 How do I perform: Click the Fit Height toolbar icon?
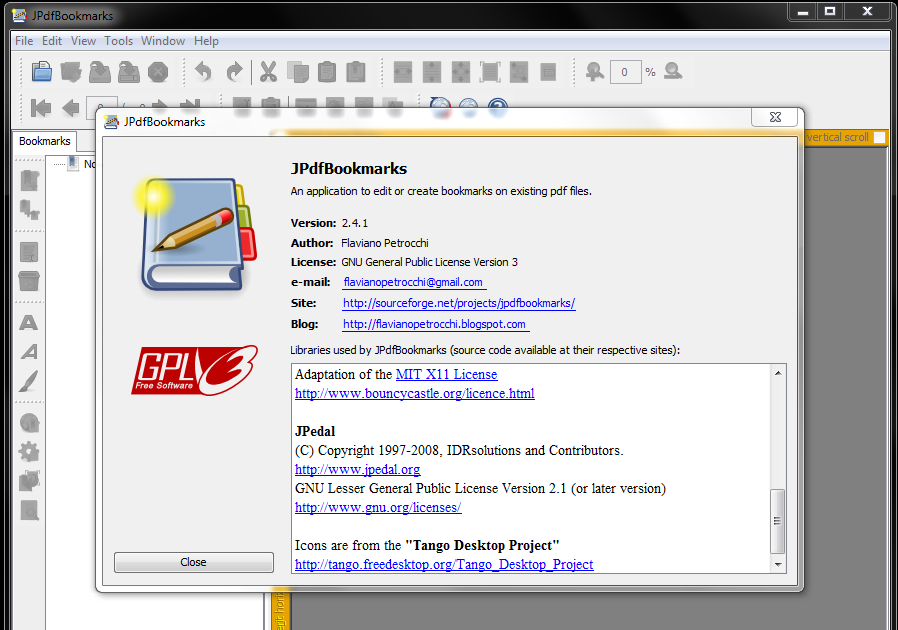432,72
